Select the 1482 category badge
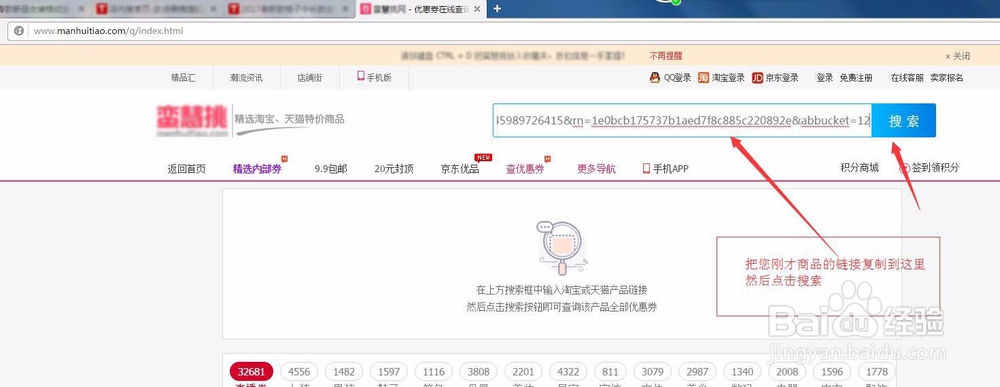1000x387 pixels. (344, 372)
